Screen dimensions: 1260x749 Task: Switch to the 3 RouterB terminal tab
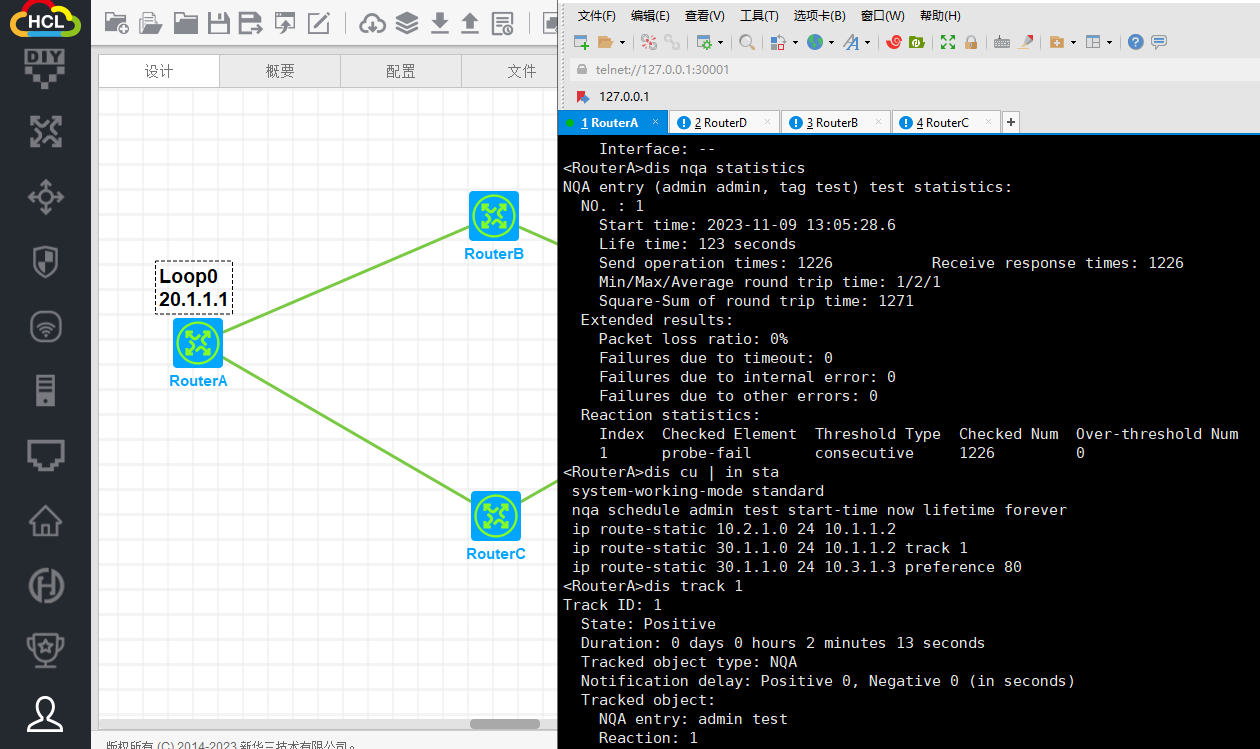point(832,123)
